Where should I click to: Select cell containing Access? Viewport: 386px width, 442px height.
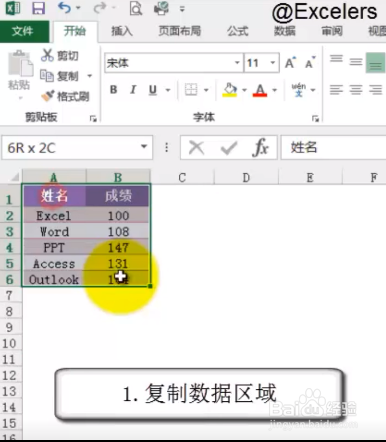[54, 264]
